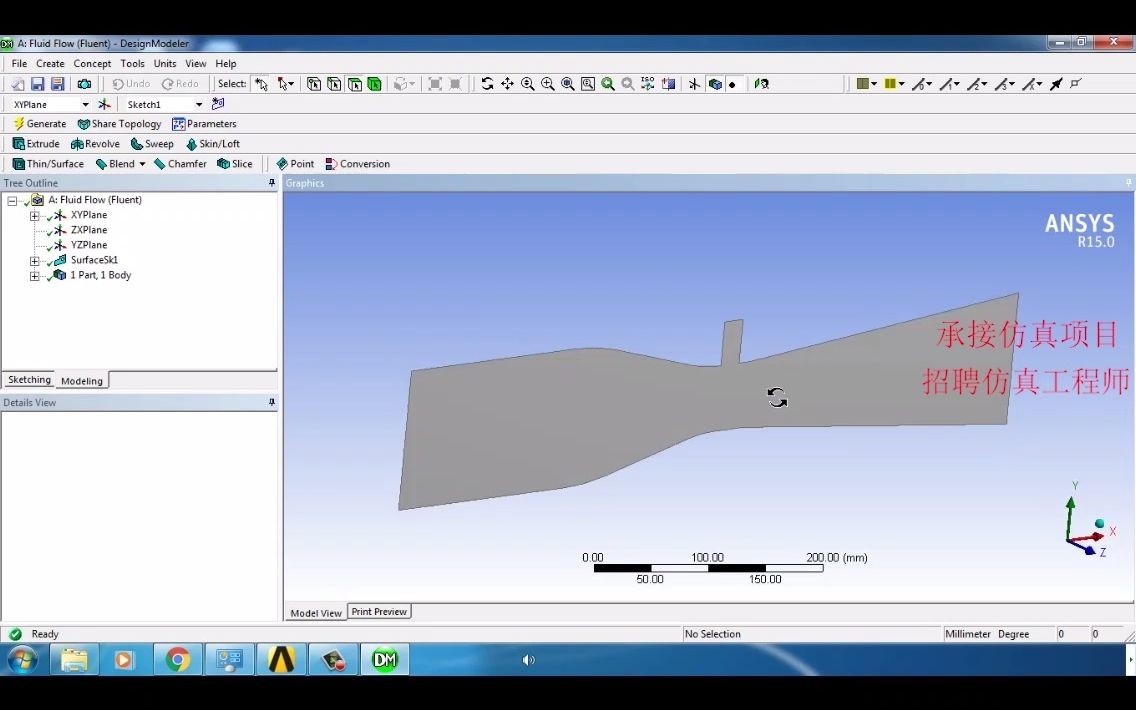Click the Share Topology button
1136x710 pixels.
point(119,123)
